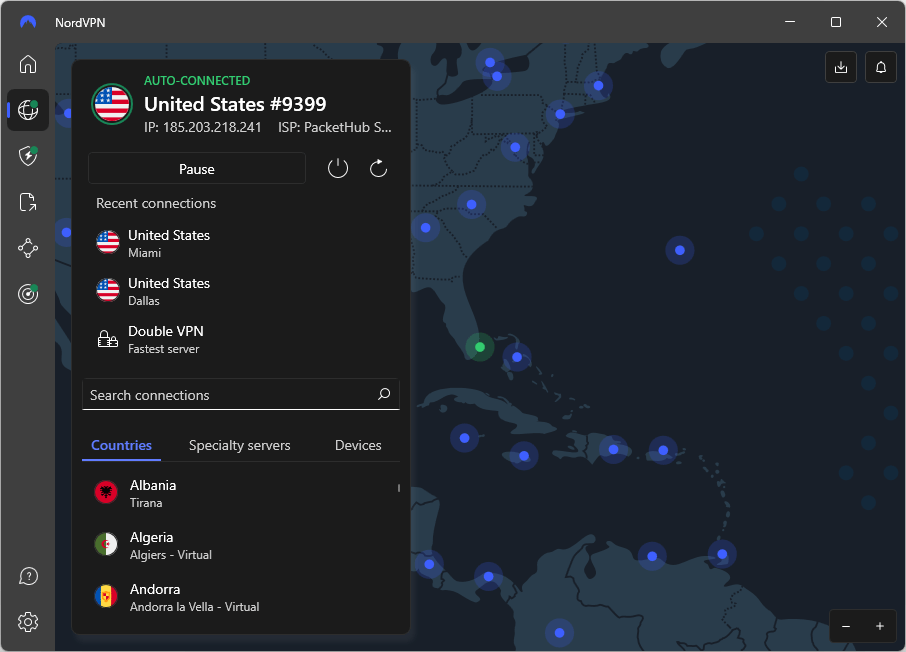The width and height of the screenshot is (906, 652).
Task: Connect to recent United States Miami
Action: click(x=241, y=243)
